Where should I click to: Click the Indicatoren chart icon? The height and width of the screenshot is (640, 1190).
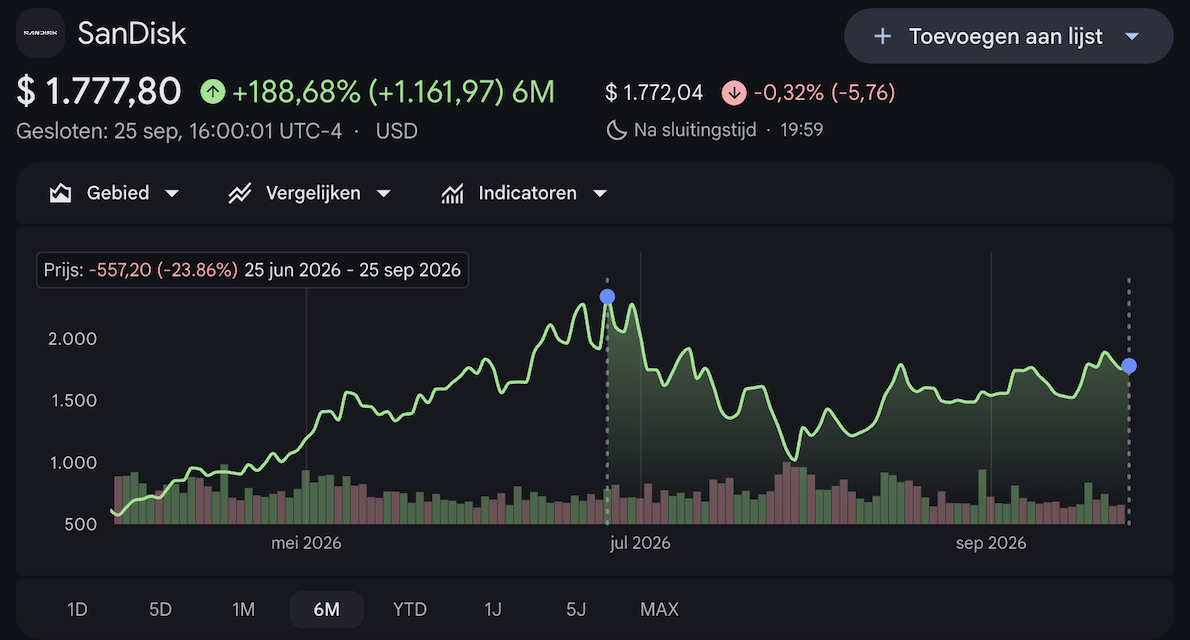point(452,194)
